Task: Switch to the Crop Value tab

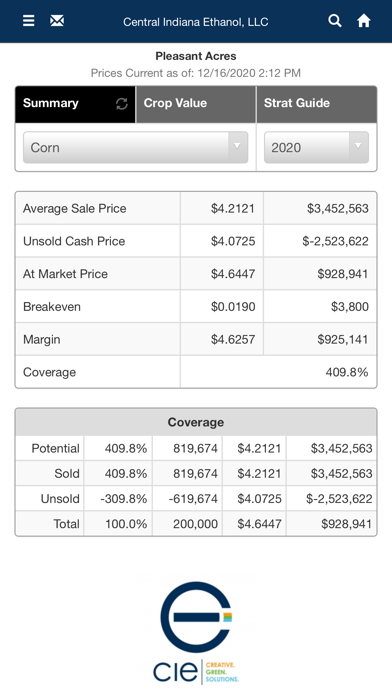Action: click(196, 104)
